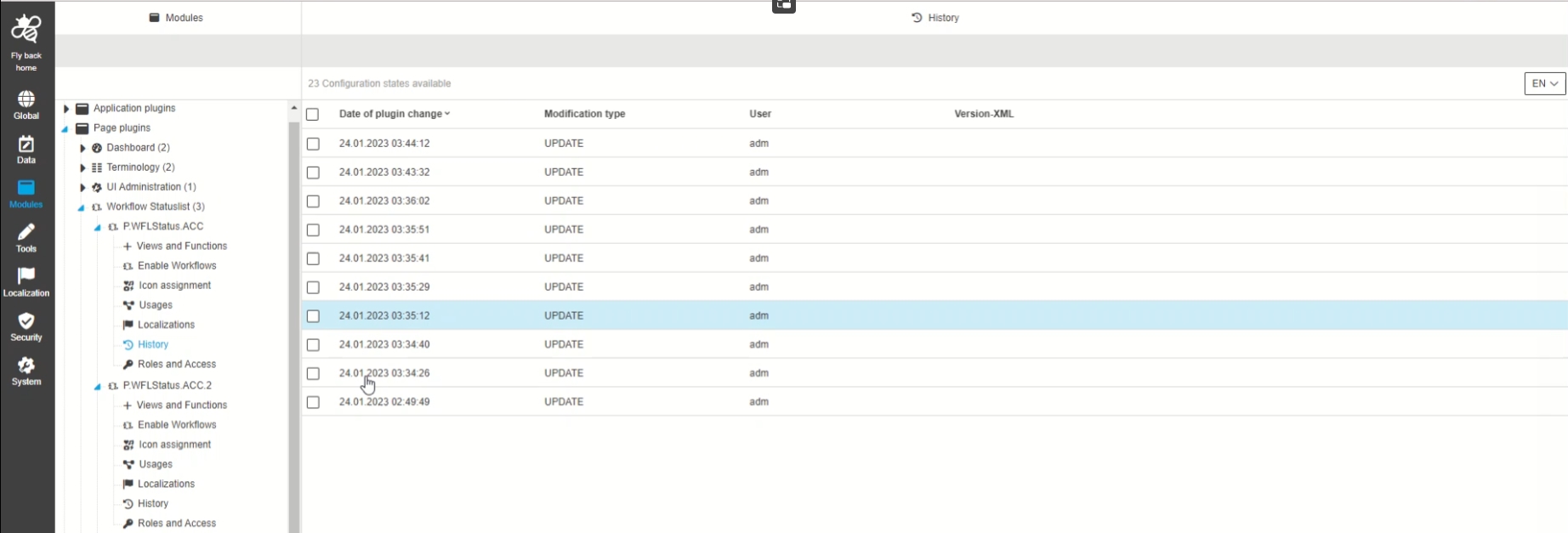Check the row dated 24.01.2023 03:35:29

(x=313, y=287)
